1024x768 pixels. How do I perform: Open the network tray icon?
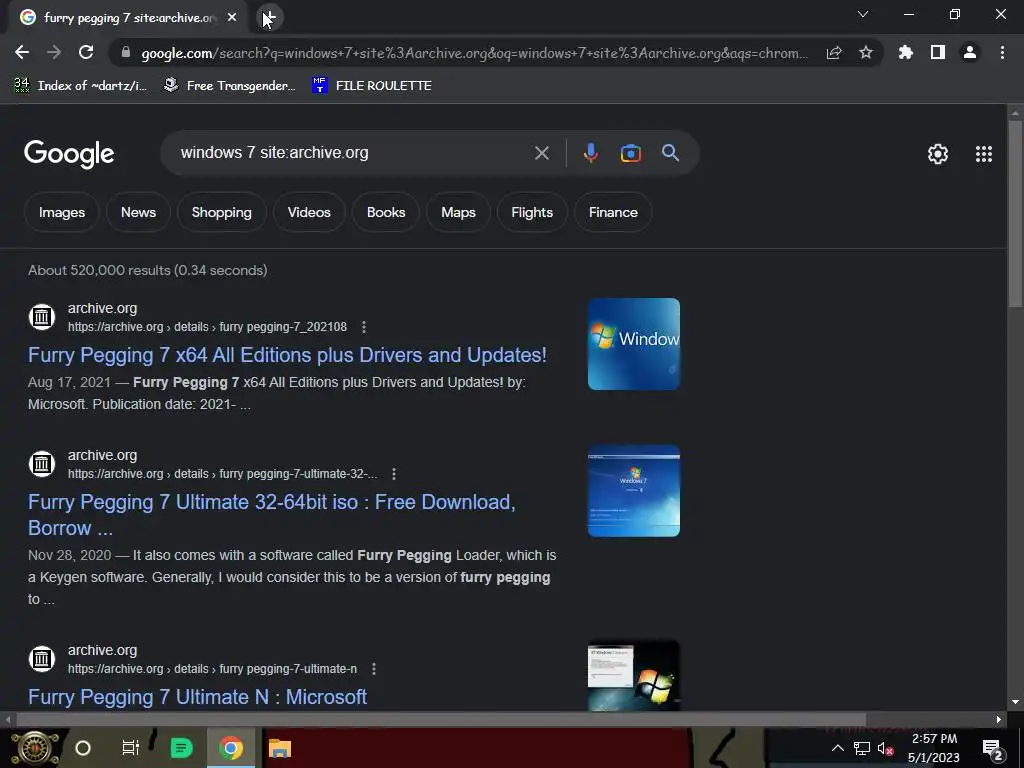point(862,748)
